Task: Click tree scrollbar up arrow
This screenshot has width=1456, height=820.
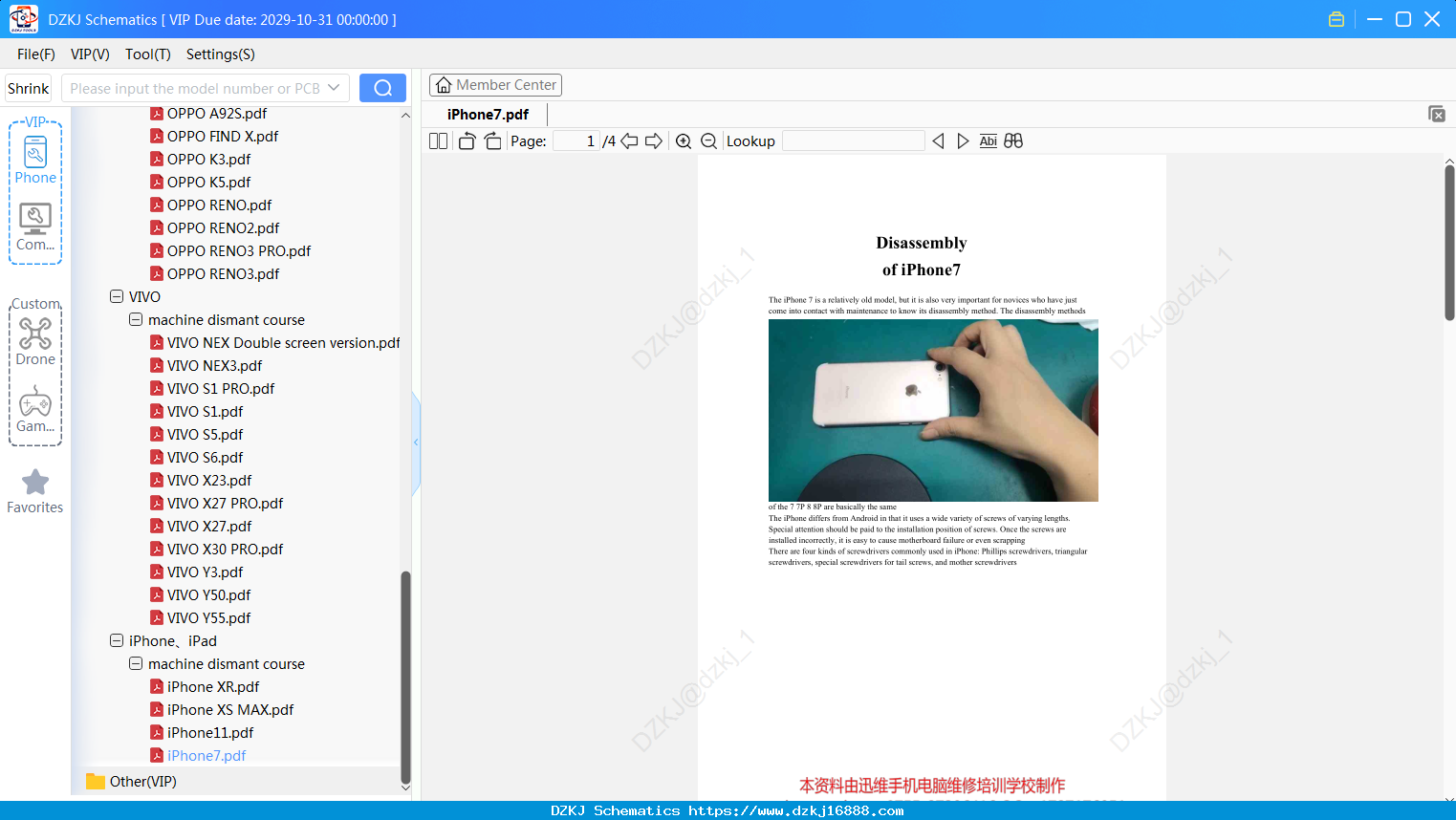Action: (x=405, y=115)
